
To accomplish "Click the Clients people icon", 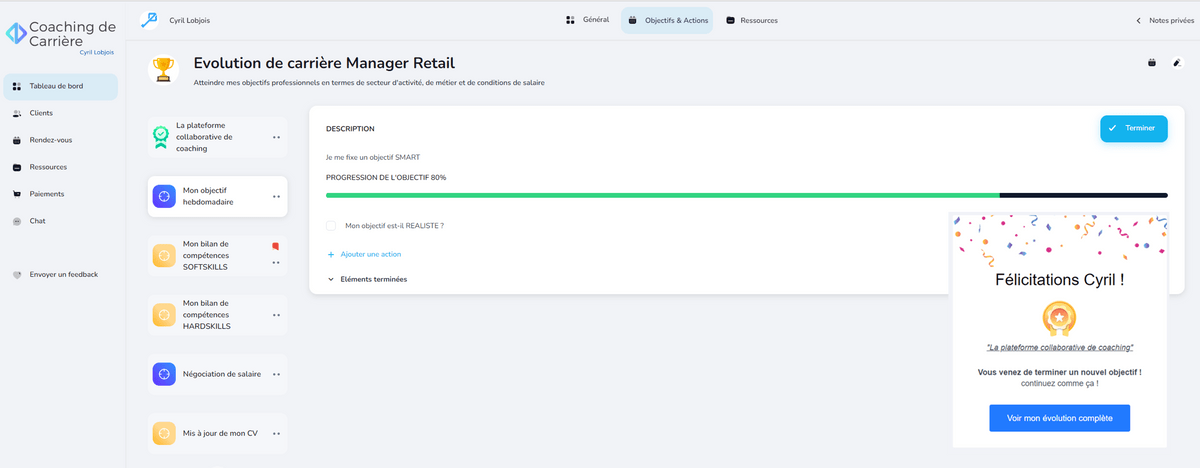I will [x=17, y=113].
